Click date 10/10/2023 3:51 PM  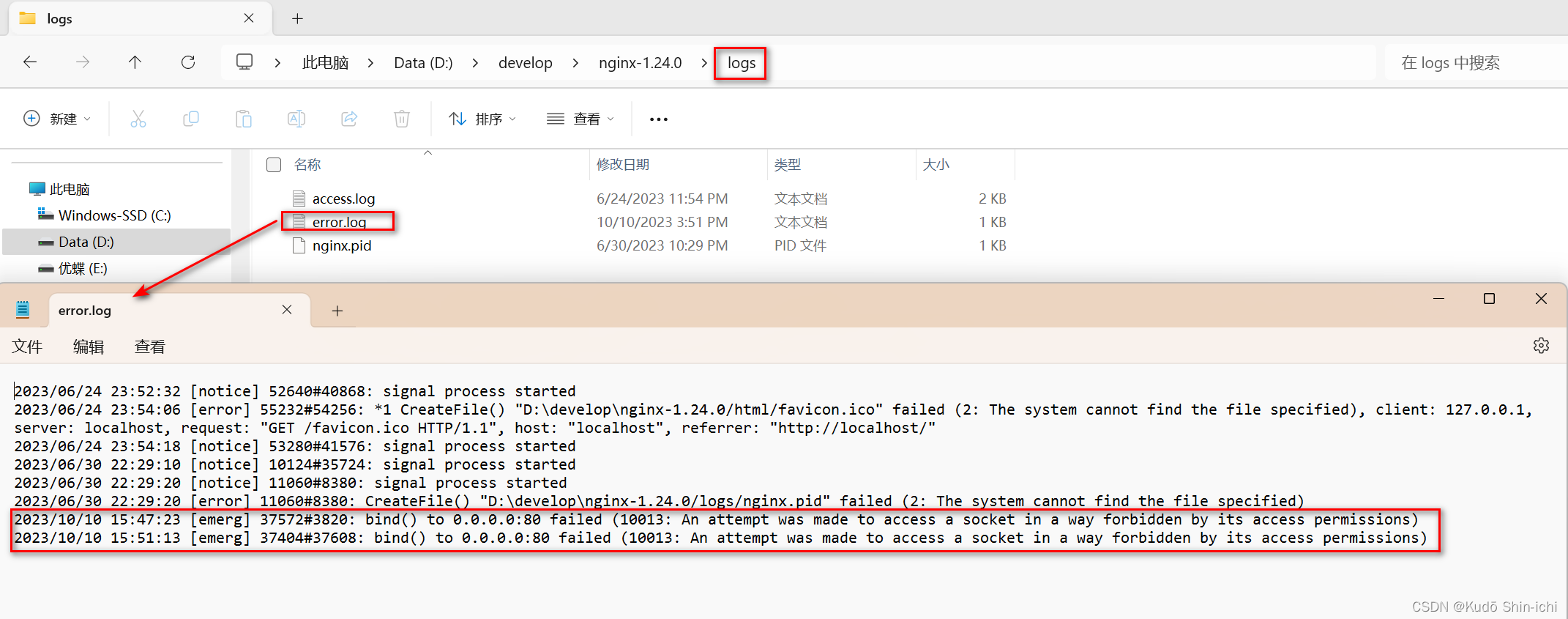(662, 222)
